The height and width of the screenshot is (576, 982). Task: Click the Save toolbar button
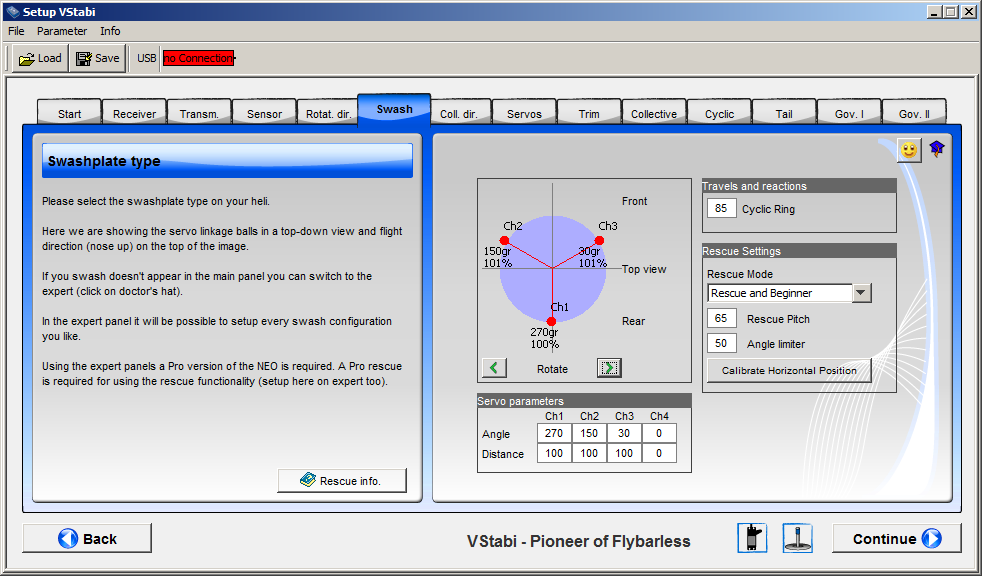pos(97,58)
